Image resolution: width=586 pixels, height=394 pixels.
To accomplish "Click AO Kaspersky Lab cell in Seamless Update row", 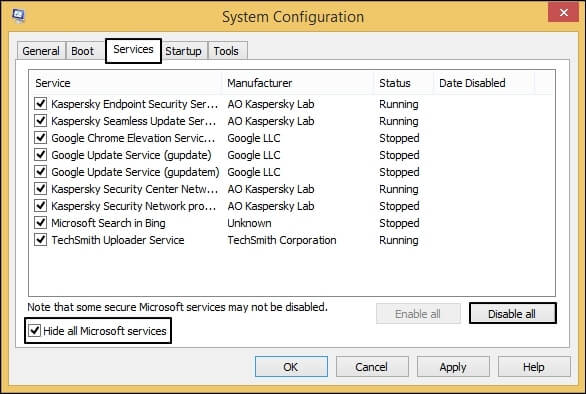I will point(271,121).
